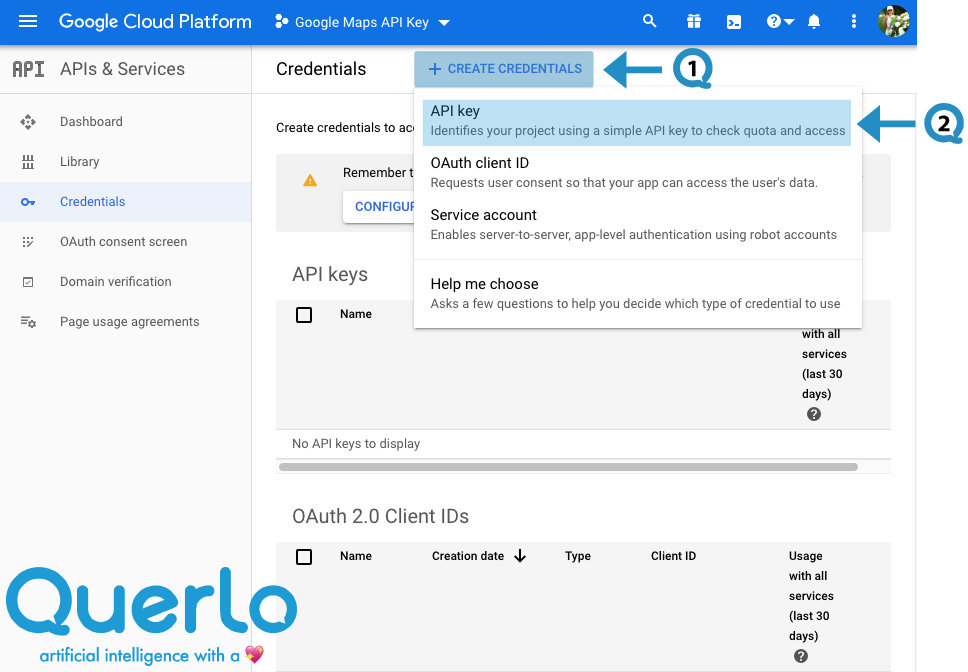Click the Name column header in API keys table

point(356,314)
